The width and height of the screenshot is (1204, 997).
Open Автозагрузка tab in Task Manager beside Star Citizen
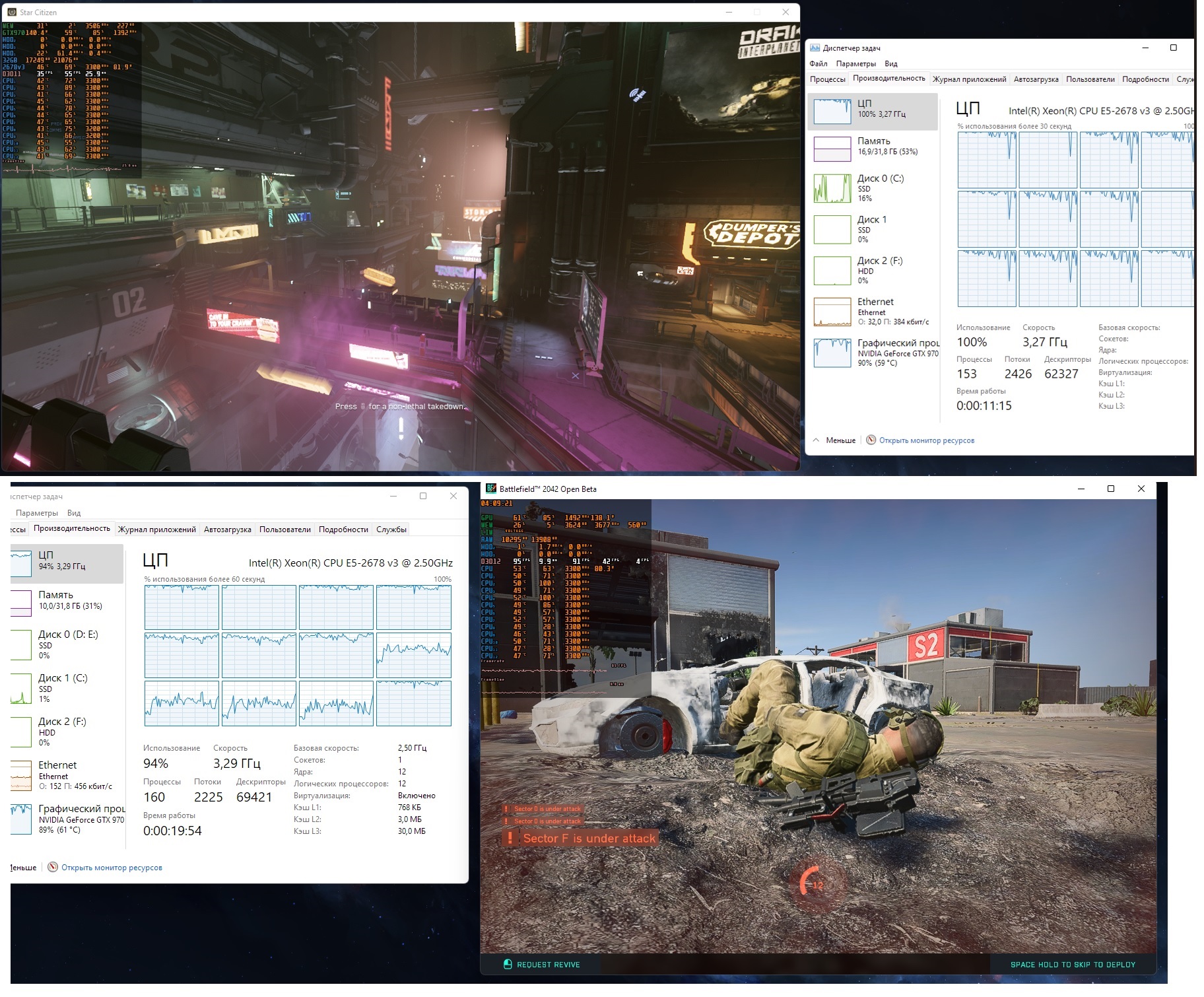tap(1036, 79)
